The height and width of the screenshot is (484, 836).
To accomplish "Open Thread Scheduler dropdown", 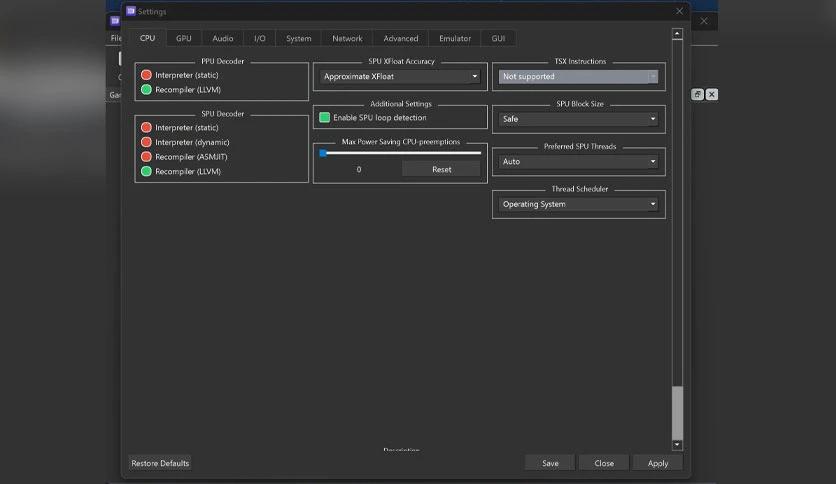I will coord(578,204).
